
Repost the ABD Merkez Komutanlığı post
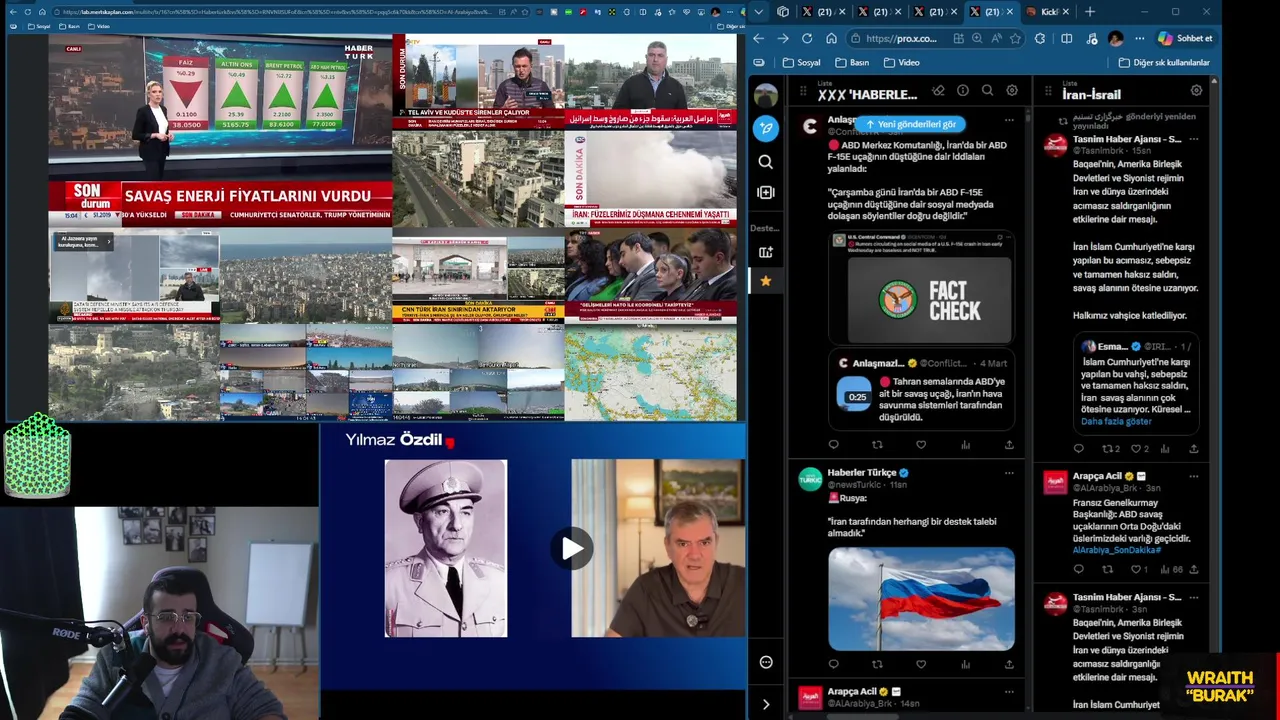coord(877,445)
